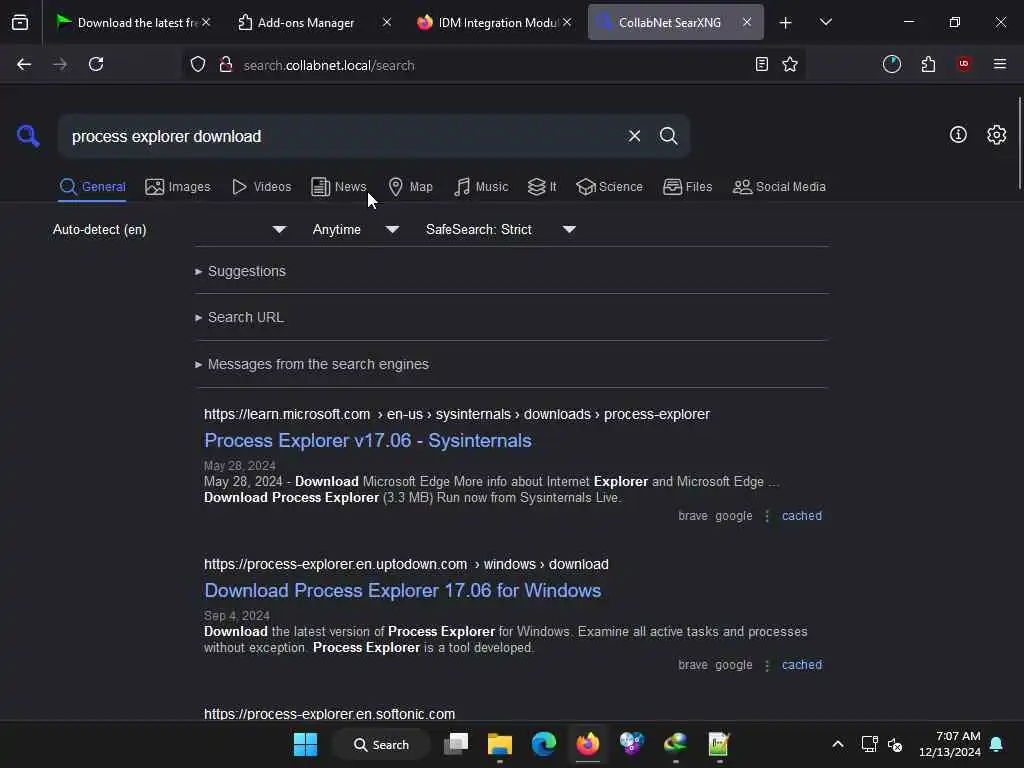Select the Files search category
Viewport: 1024px width, 768px height.
(687, 187)
